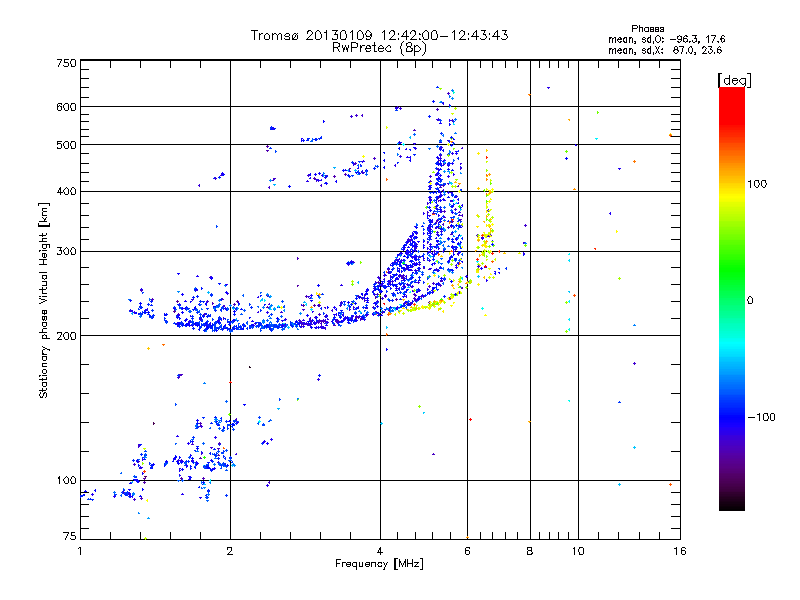Click the '200' y-axis tick label
Screen dimensions: 800x600
click(66, 336)
